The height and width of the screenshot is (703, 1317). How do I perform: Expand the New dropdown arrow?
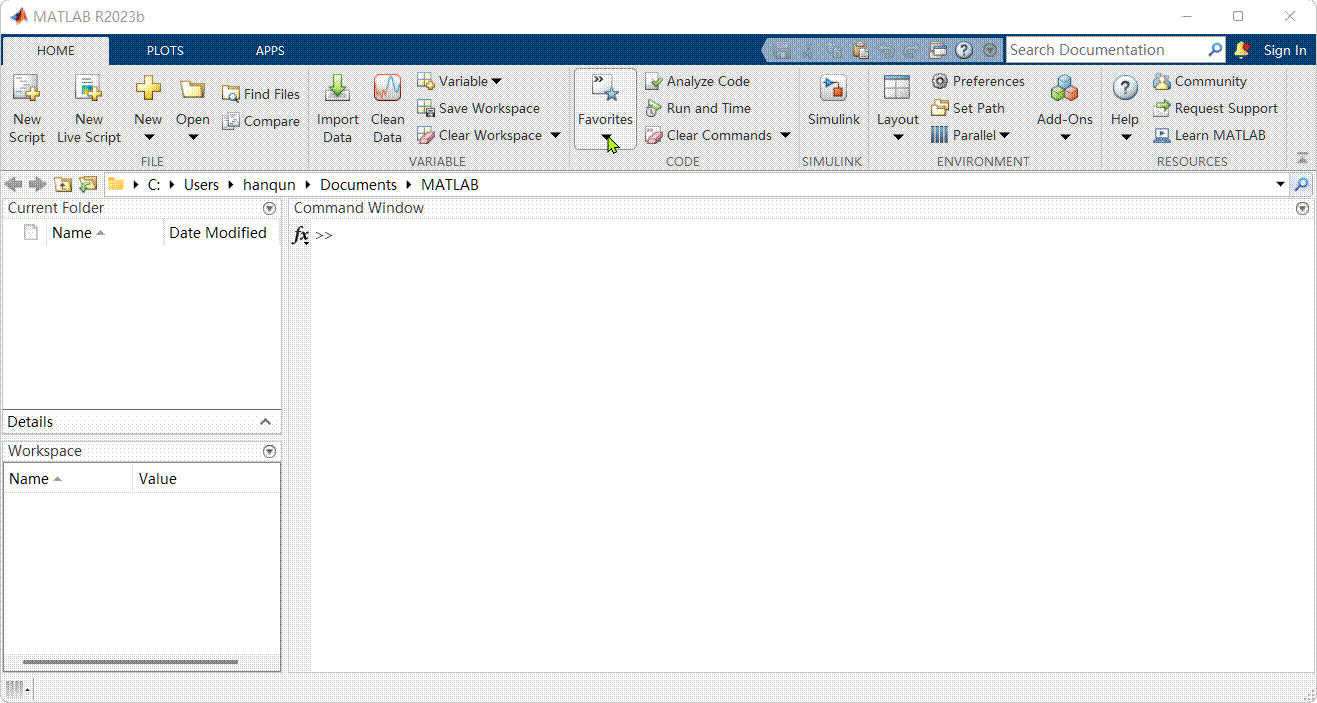point(148,137)
